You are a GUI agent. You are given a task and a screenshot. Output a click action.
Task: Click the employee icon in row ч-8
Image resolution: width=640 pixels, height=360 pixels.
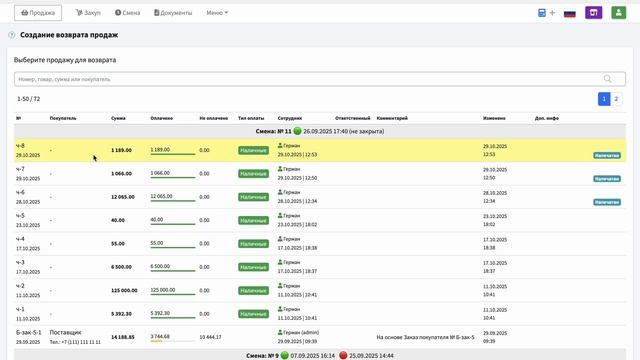pyautogui.click(x=280, y=145)
